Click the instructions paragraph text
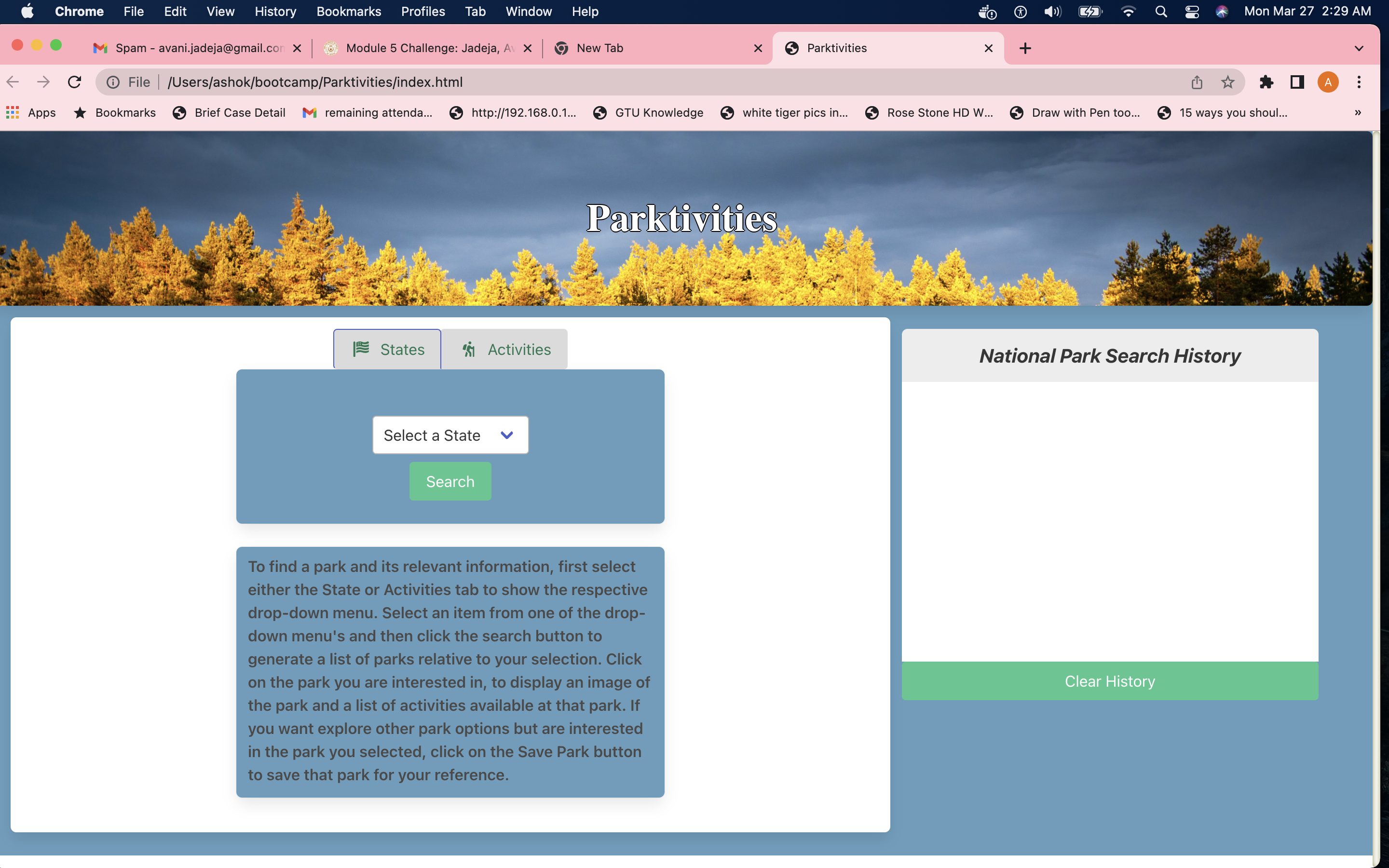Image resolution: width=1389 pixels, height=868 pixels. (449, 670)
